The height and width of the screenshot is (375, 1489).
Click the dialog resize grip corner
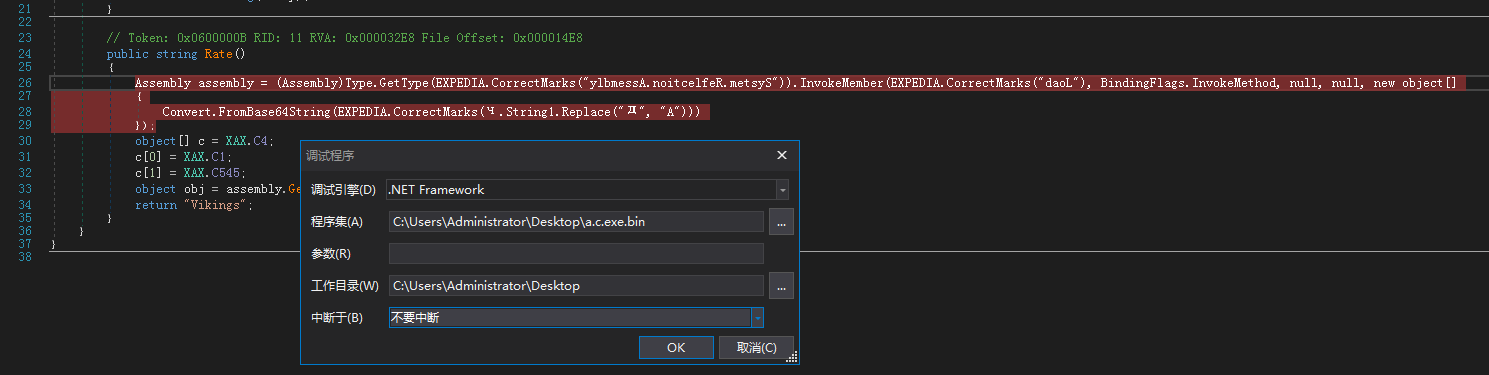tap(791, 358)
